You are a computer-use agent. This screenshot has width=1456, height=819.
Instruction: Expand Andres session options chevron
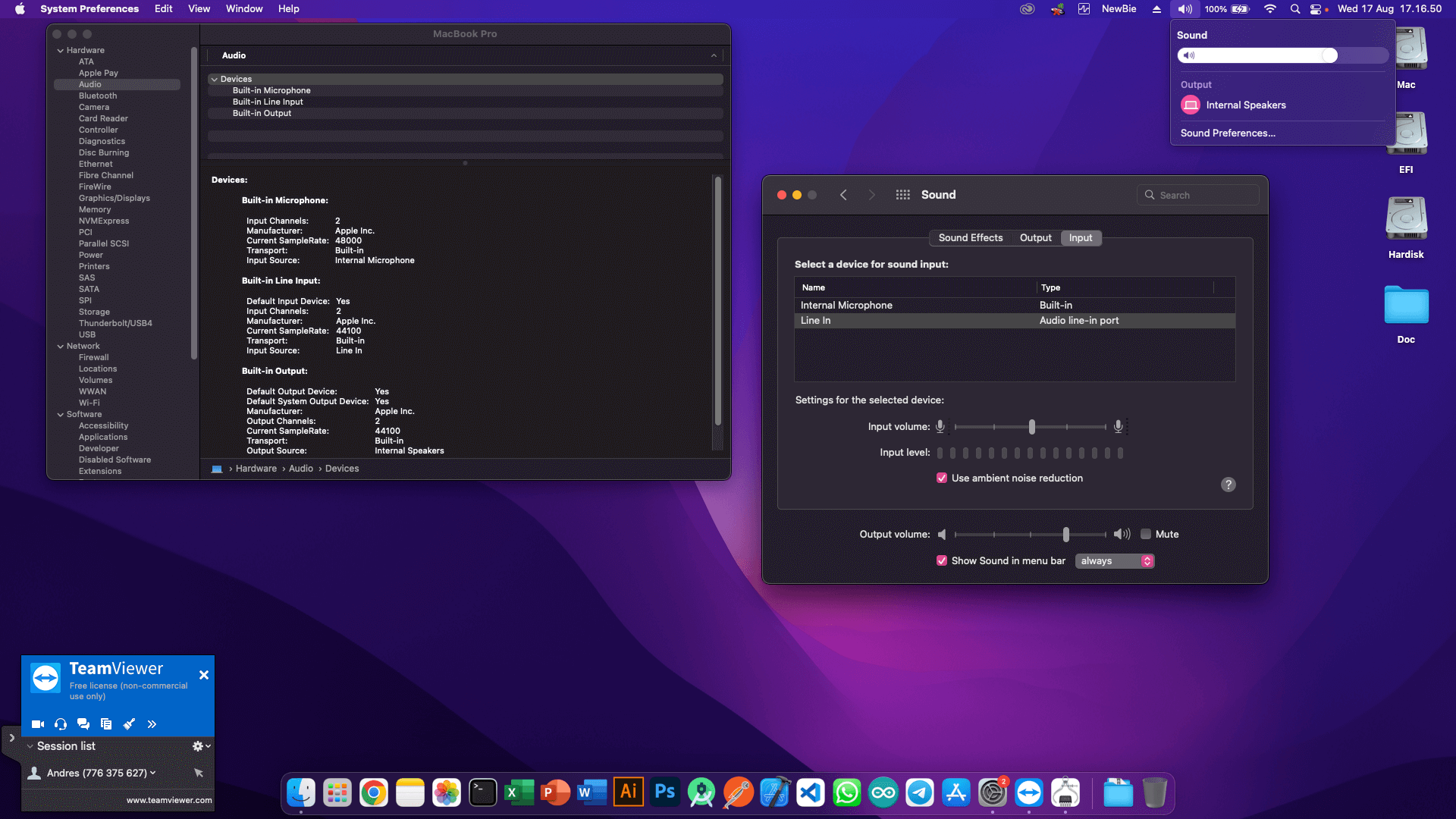(x=153, y=773)
